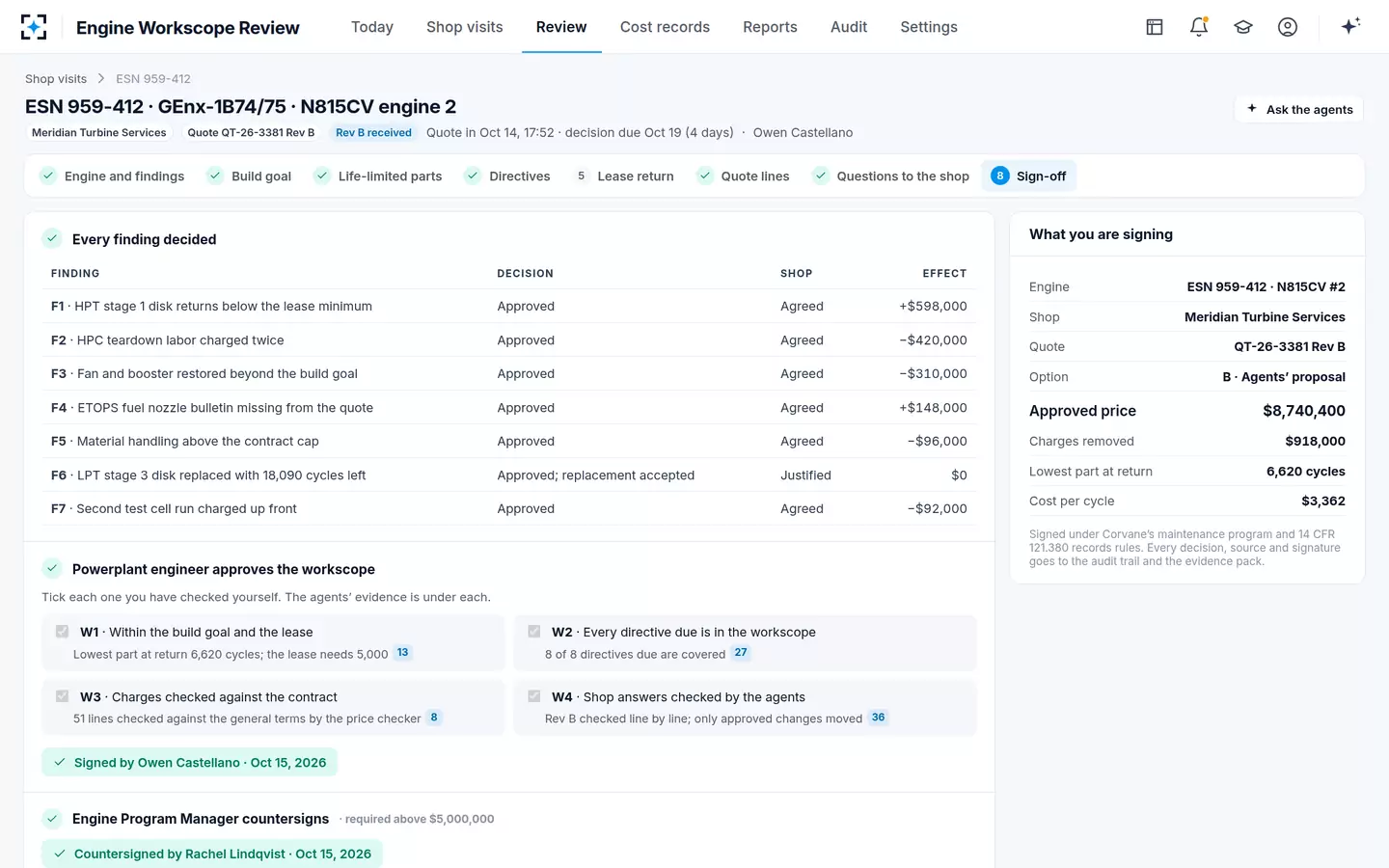Select finding F6 LPT stage 3 disk row
Viewport: 1389px width, 868px height.
click(x=509, y=475)
